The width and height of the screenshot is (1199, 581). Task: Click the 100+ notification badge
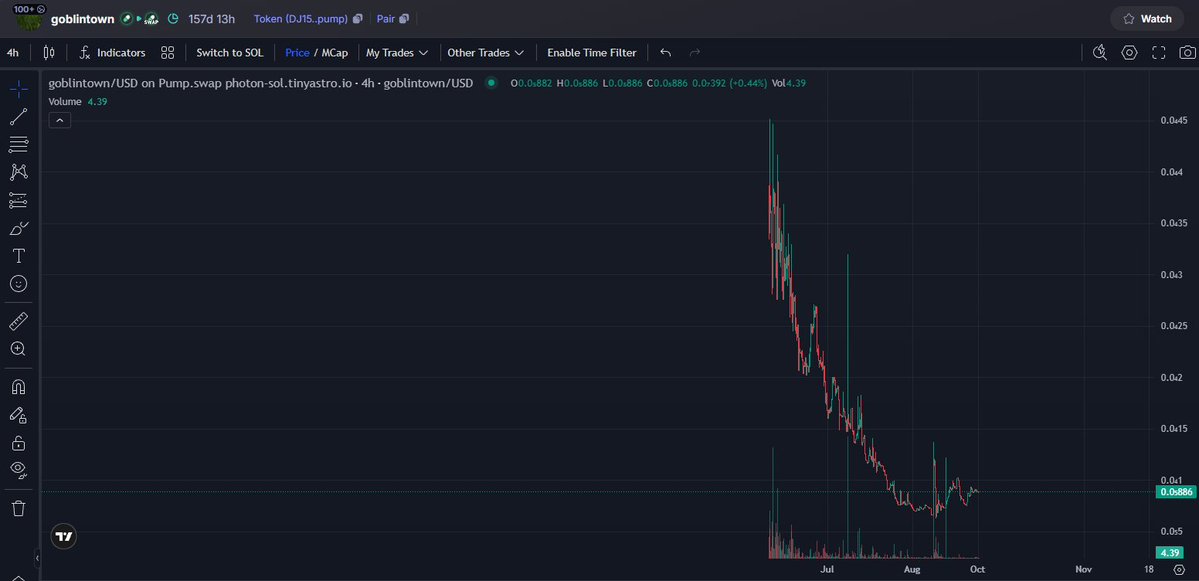pos(31,8)
